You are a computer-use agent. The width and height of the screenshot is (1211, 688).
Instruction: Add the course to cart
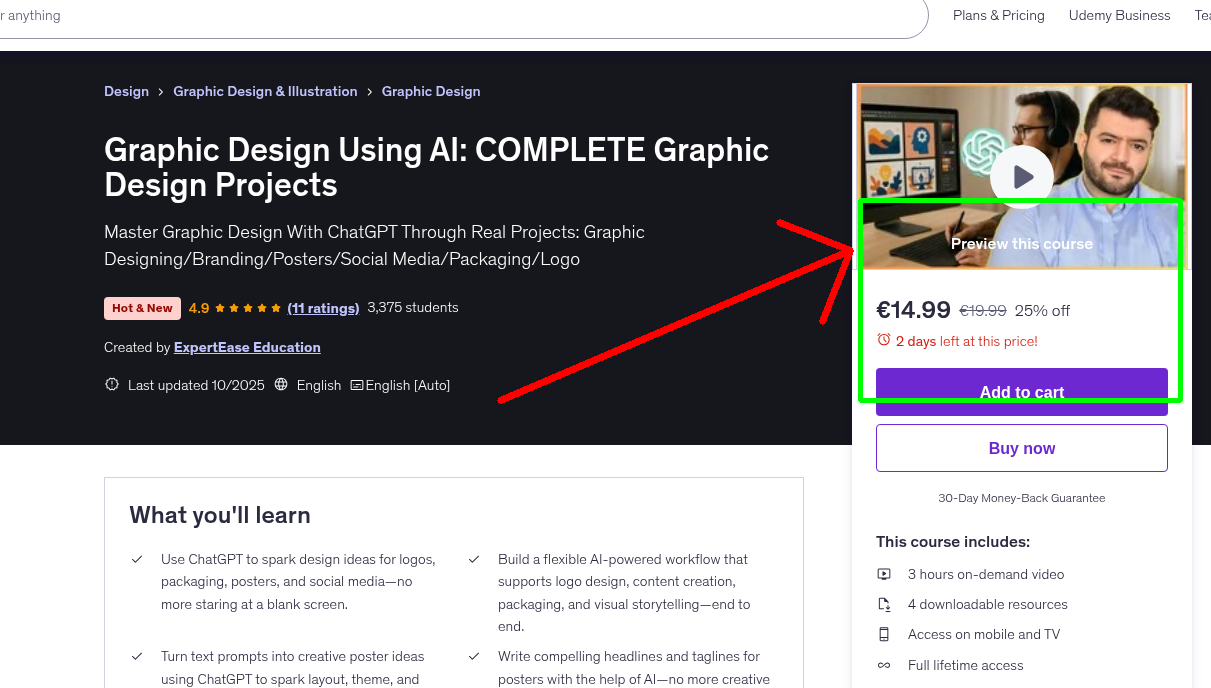coord(1021,392)
